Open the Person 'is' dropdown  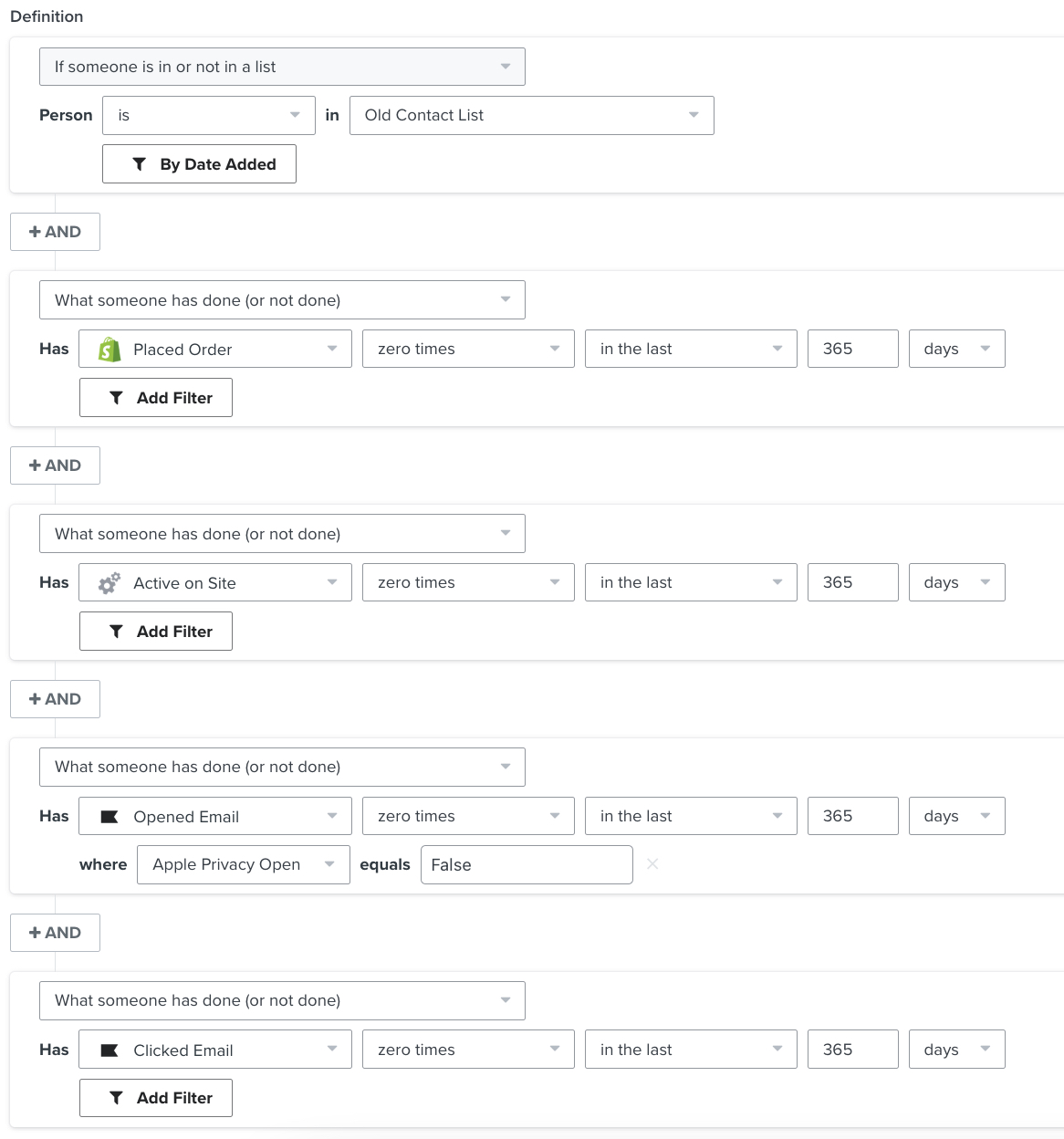pyautogui.click(x=208, y=115)
